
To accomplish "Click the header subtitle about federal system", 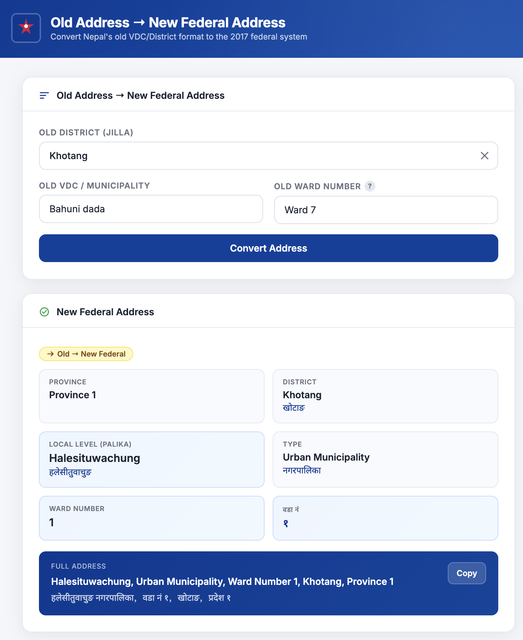I will (x=179, y=37).
